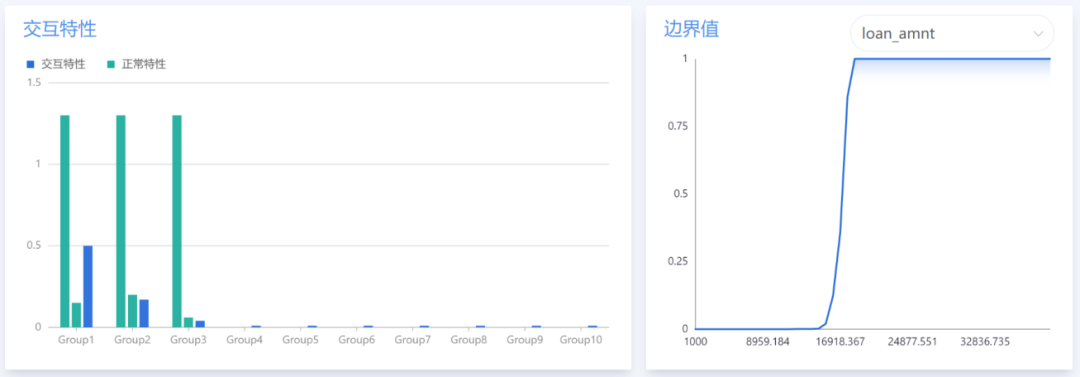This screenshot has height=377, width=1080.
Task: Click the 交互特性 panel title
Action: click(60, 29)
